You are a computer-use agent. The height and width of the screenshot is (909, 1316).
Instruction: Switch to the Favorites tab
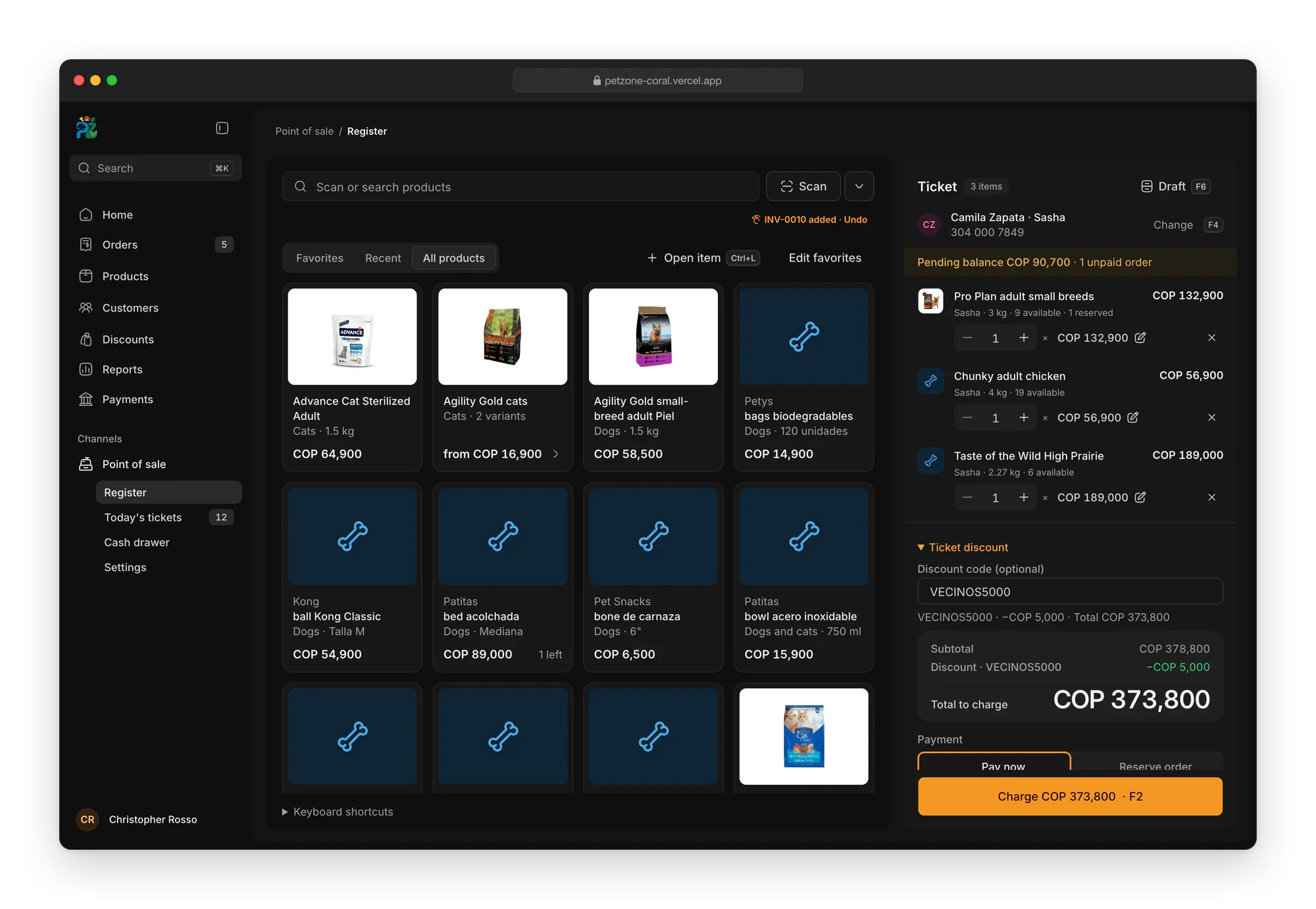320,258
